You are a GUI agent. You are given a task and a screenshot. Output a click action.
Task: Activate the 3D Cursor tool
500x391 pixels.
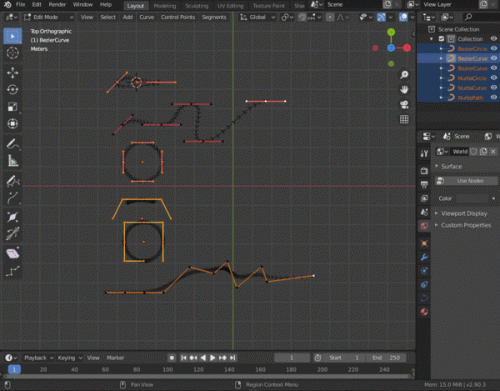[x=13, y=53]
